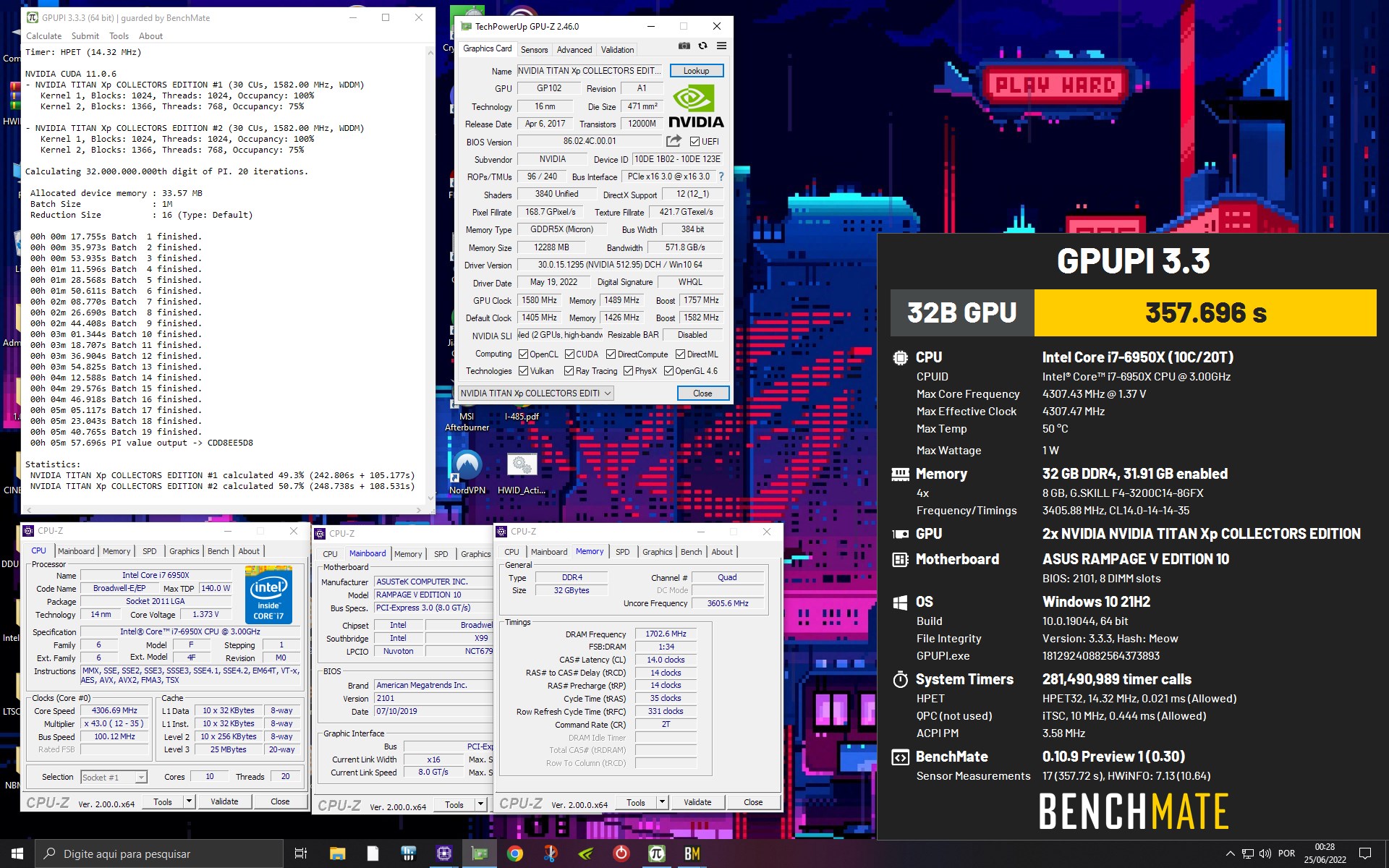Toggle the OpenCL checkbox
Viewport: 1389px width, 868px height.
(x=524, y=354)
